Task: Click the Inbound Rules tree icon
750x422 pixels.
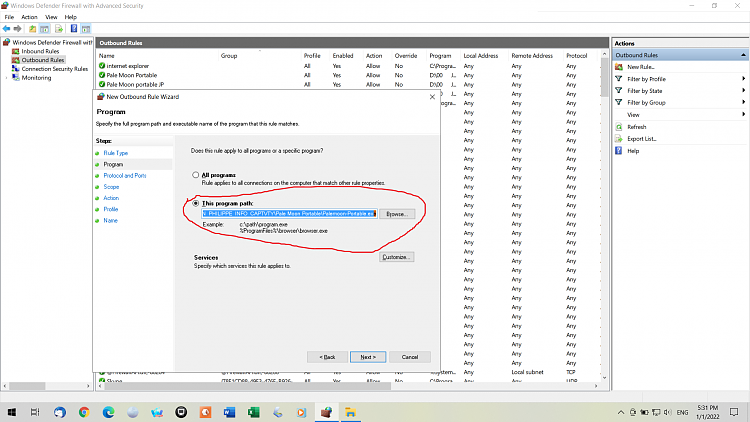Action: [x=15, y=51]
